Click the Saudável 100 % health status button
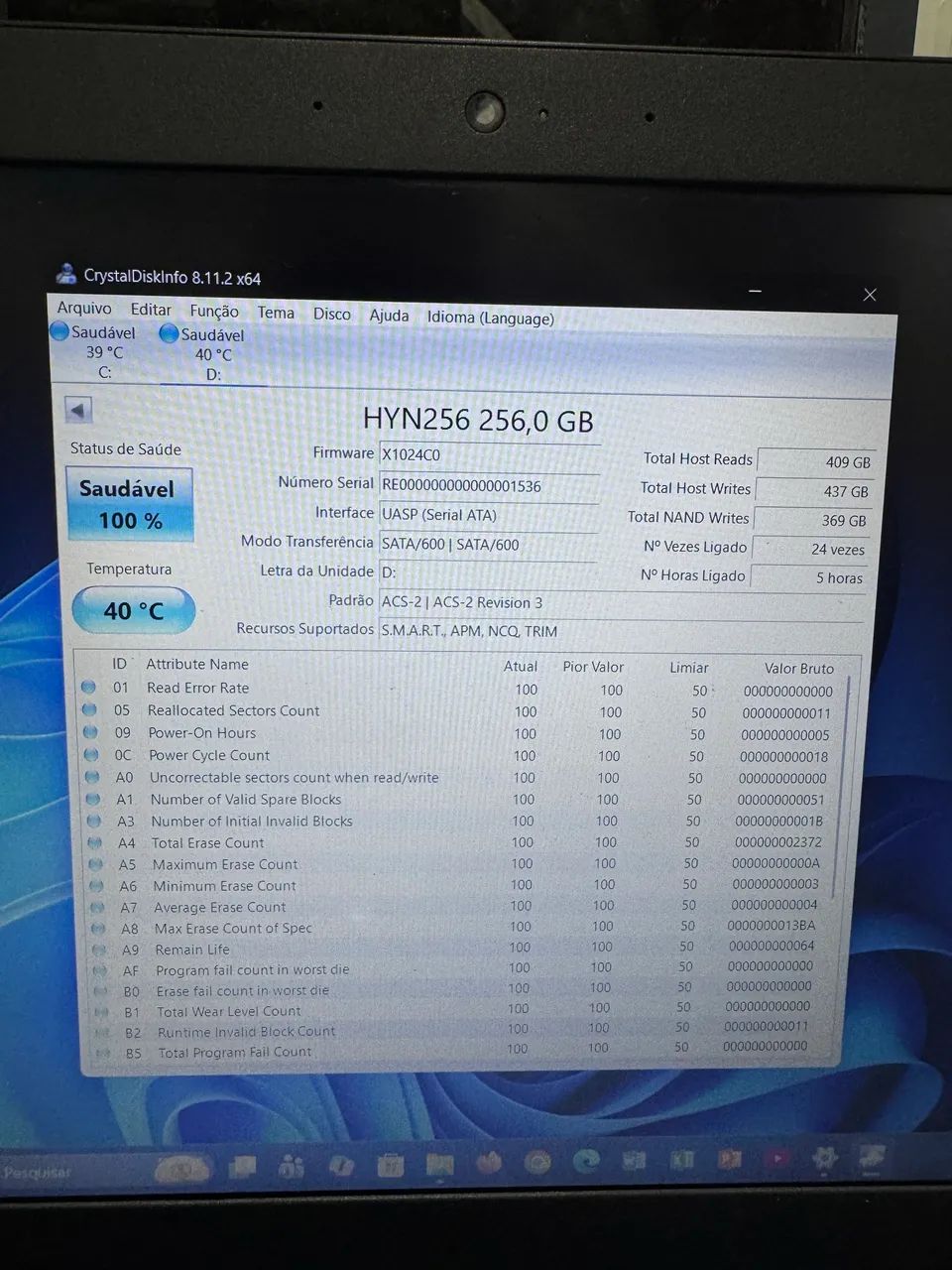Viewport: 952px width, 1270px height. point(129,504)
